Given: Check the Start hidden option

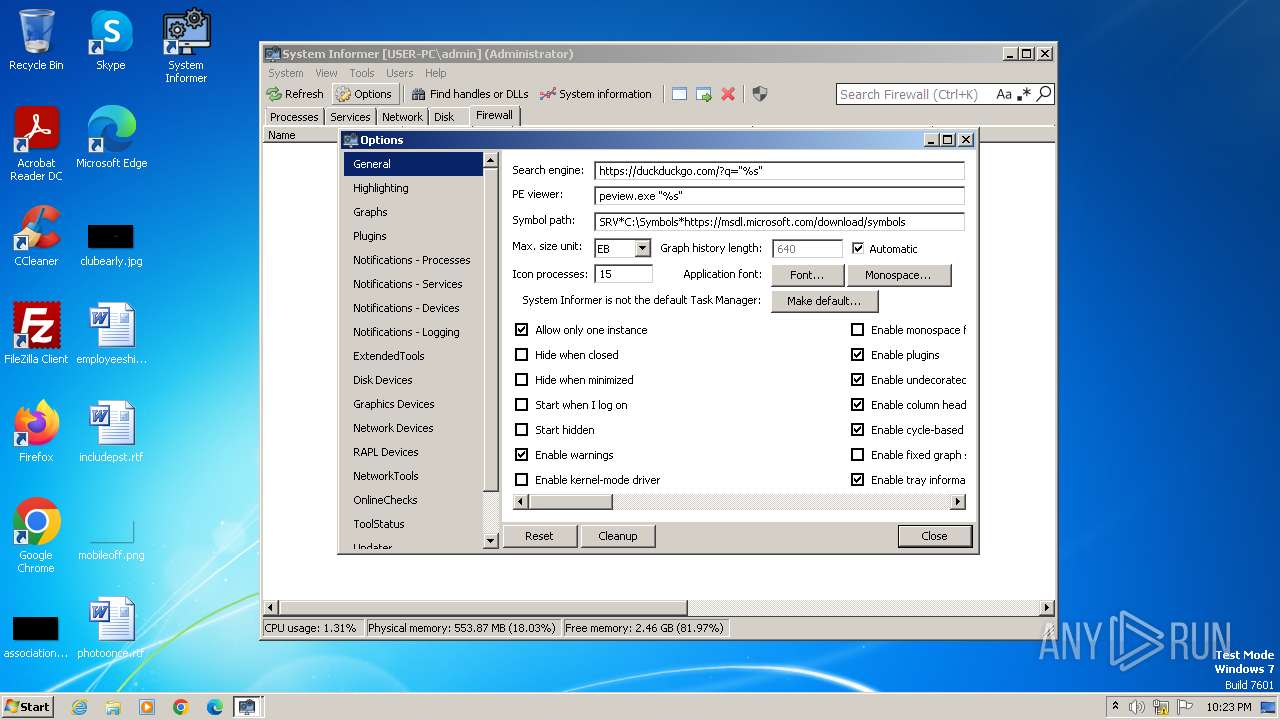Looking at the screenshot, I should click(521, 430).
